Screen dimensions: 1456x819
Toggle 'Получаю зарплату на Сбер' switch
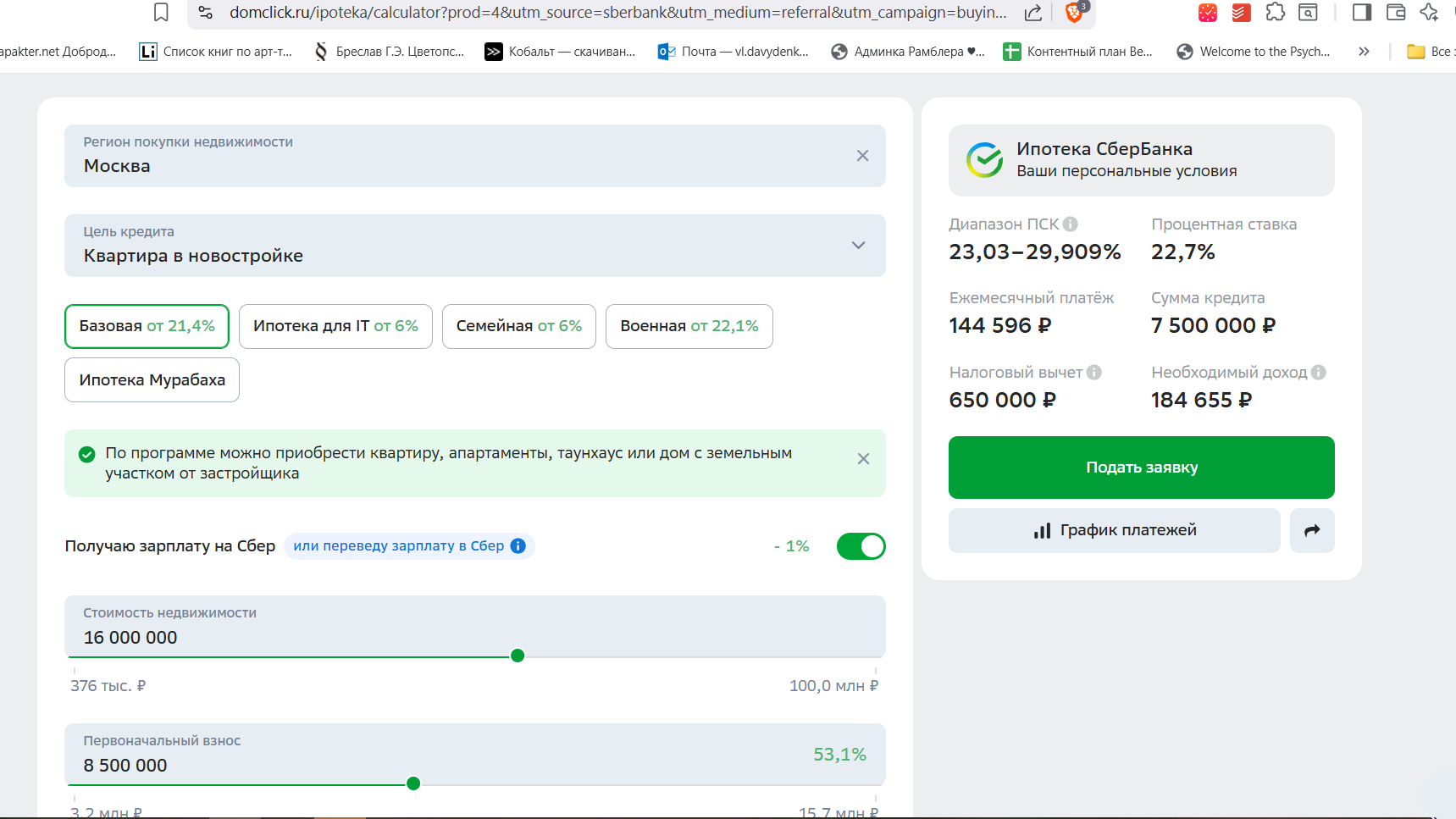861,546
